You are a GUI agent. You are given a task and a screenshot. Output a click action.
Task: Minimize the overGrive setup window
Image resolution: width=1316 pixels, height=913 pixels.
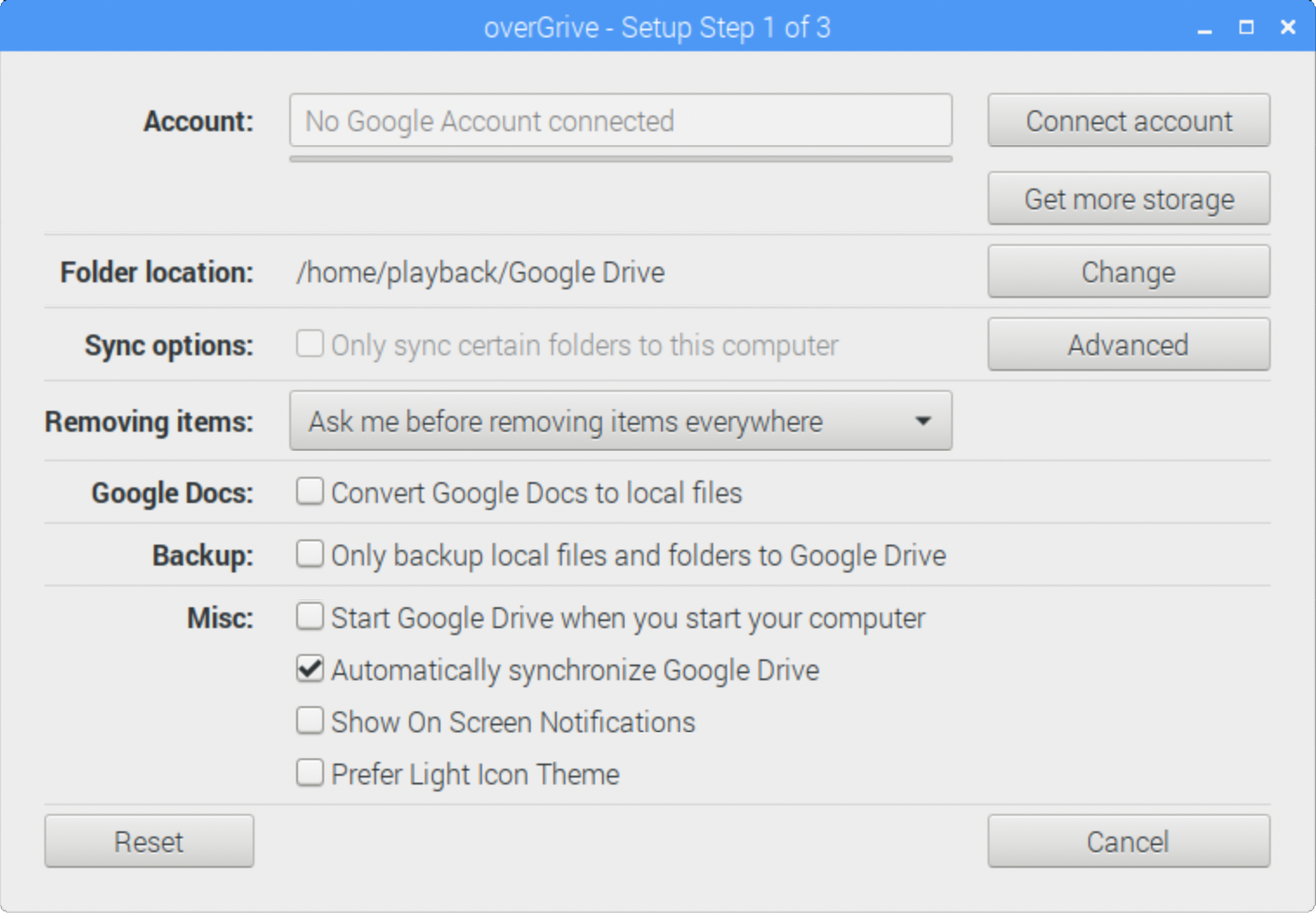click(1204, 29)
